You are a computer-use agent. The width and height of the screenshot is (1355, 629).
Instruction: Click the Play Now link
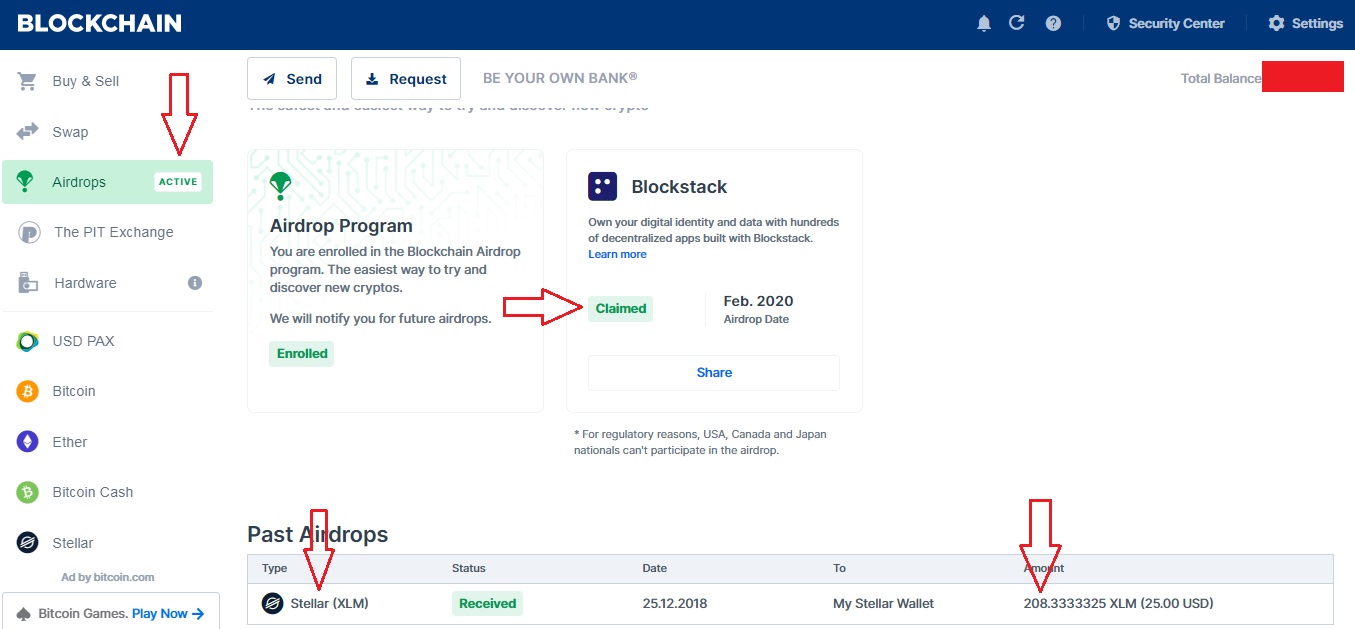point(168,613)
